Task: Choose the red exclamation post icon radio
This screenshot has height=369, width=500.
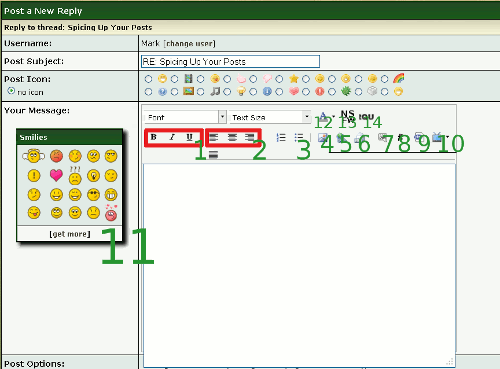Action: tap(306, 92)
